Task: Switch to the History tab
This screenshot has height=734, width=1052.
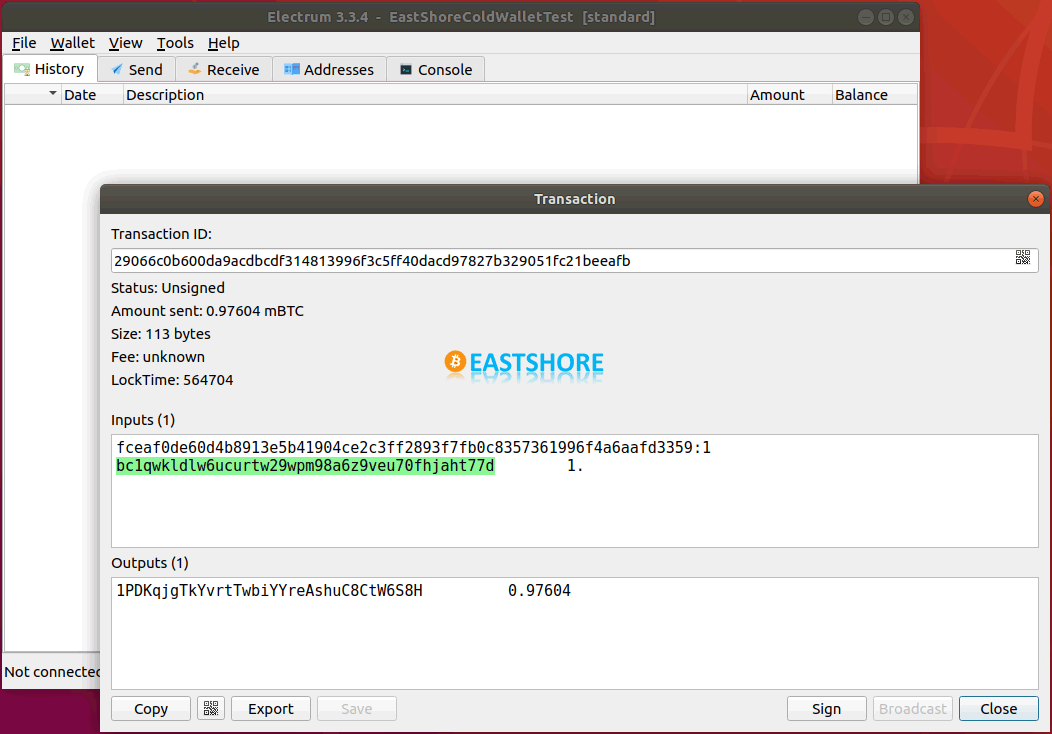Action: click(x=50, y=69)
